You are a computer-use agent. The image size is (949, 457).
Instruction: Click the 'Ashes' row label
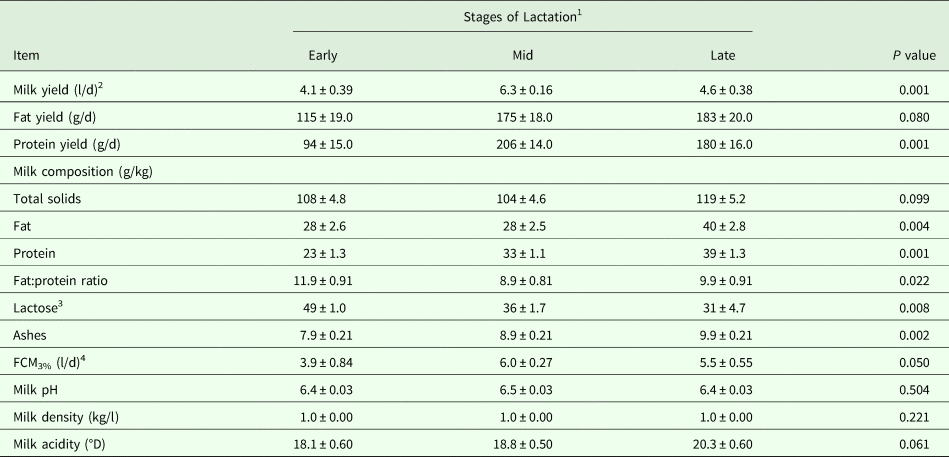click(x=32, y=334)
